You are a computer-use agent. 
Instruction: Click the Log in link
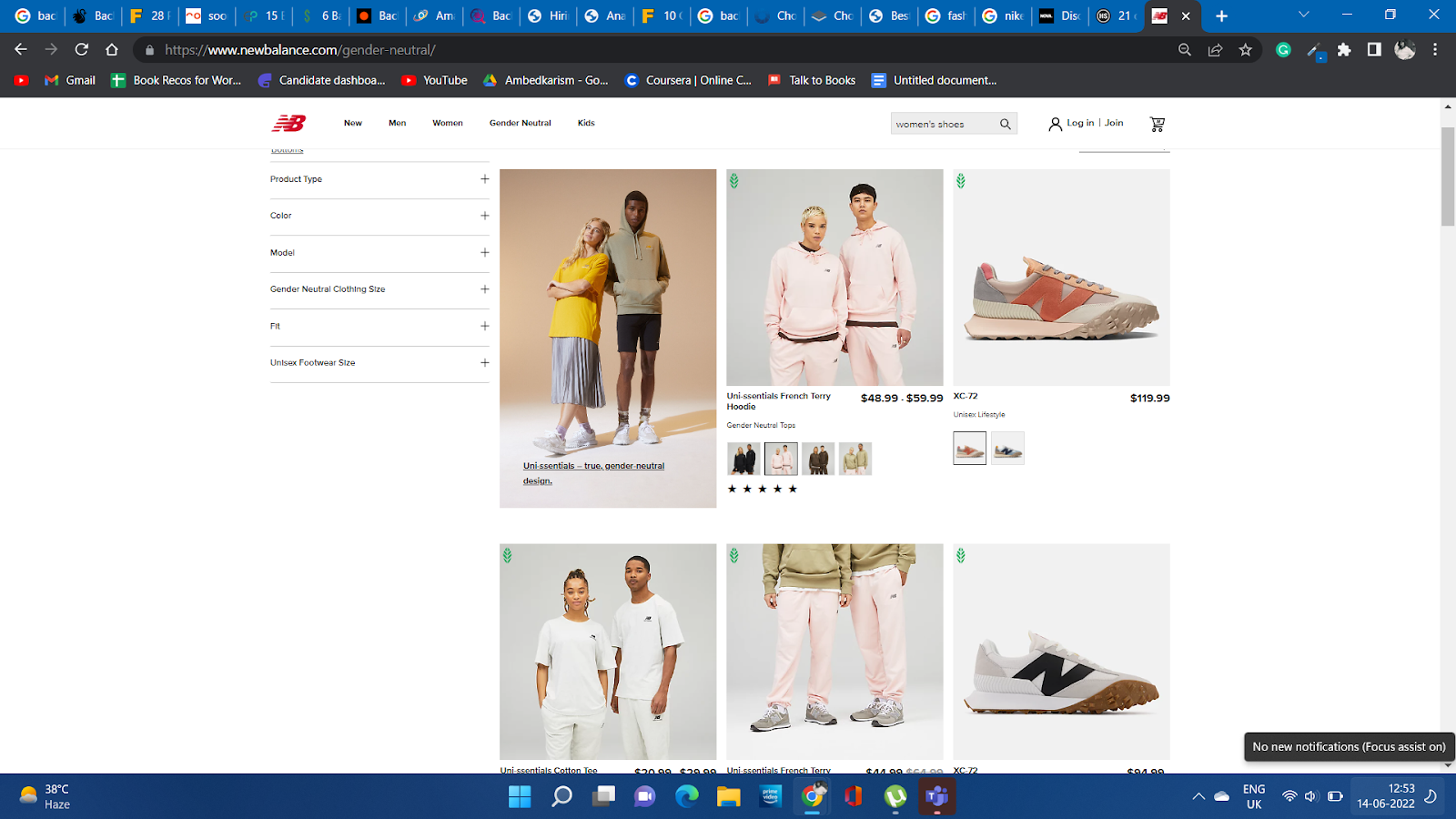click(1080, 123)
